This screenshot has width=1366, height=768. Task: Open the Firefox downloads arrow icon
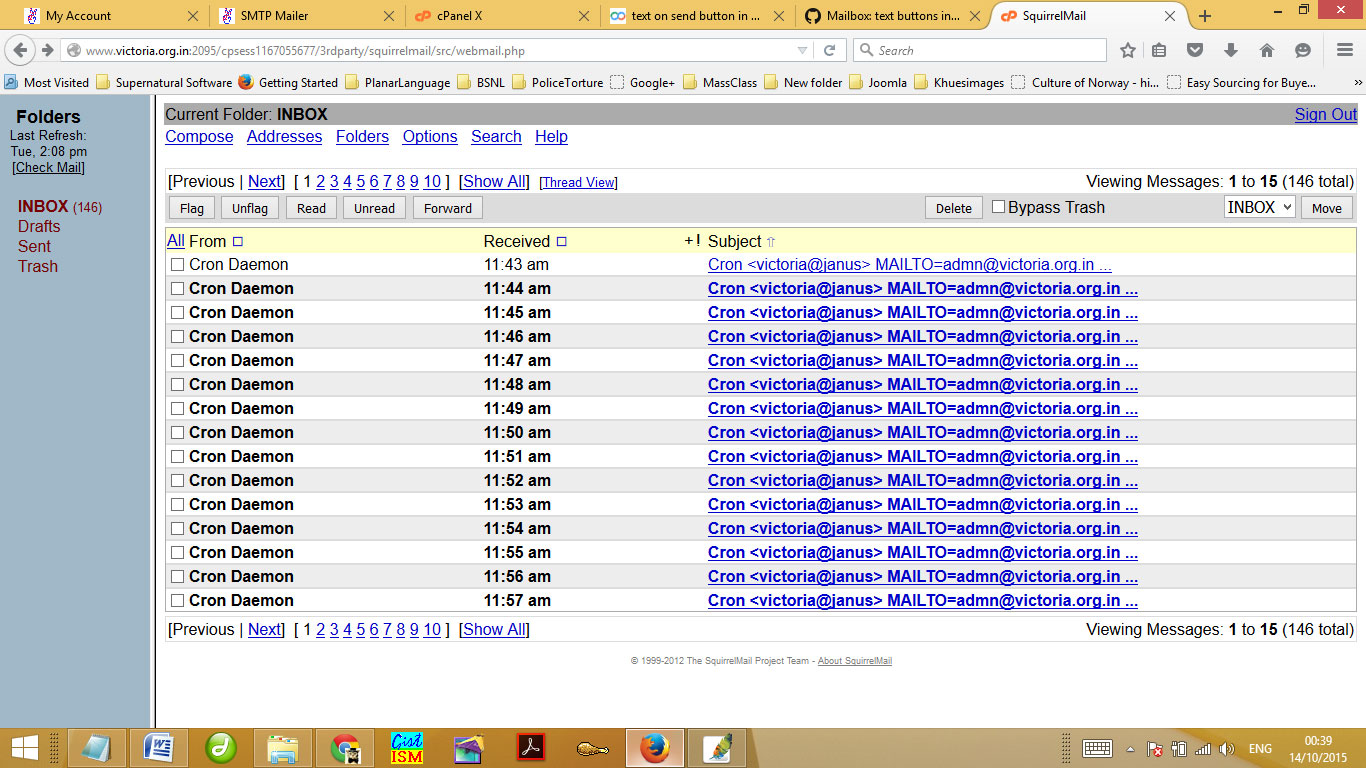pos(1231,50)
